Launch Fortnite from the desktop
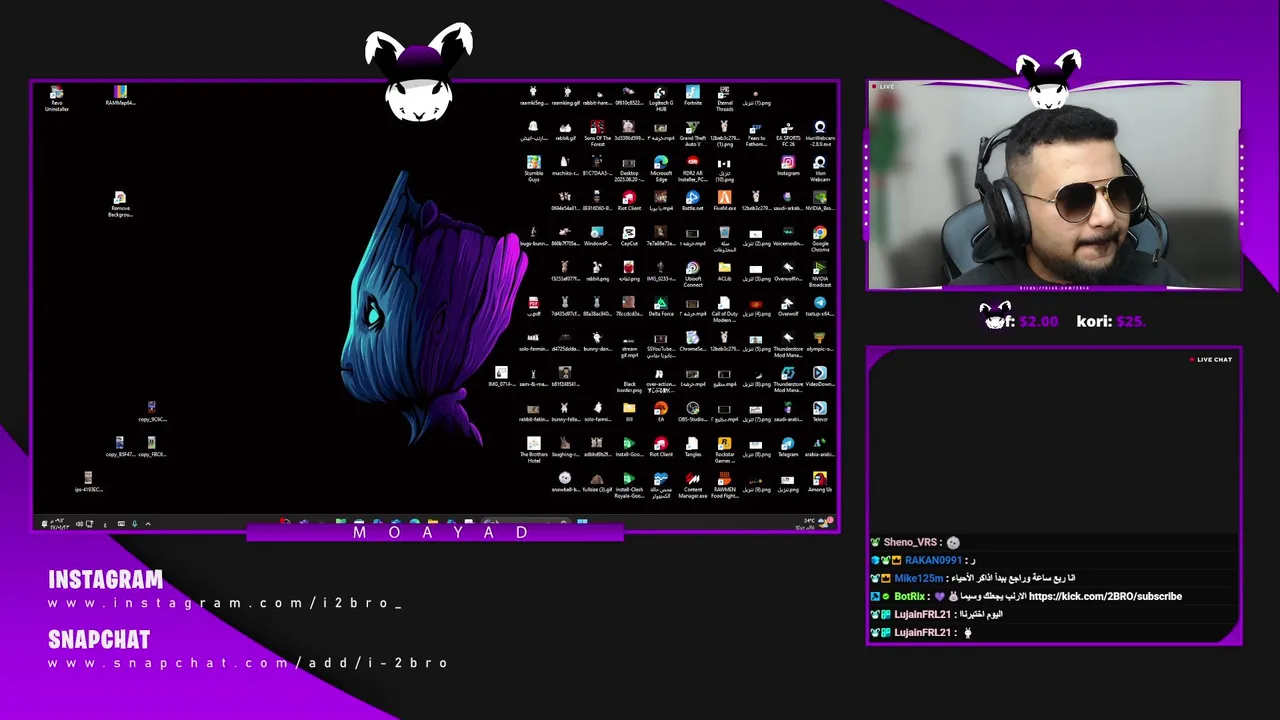Screen dimensions: 1280x720 [692, 96]
